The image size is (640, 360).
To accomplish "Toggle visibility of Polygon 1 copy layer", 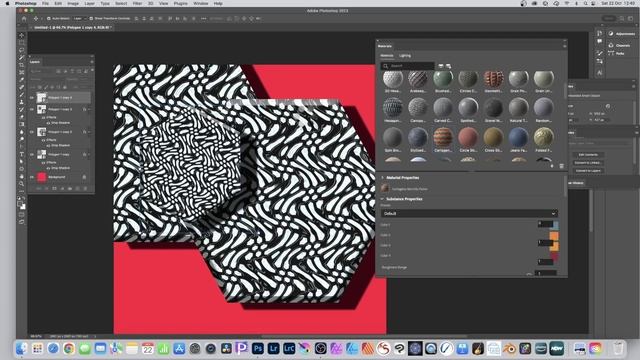I will (32, 155).
